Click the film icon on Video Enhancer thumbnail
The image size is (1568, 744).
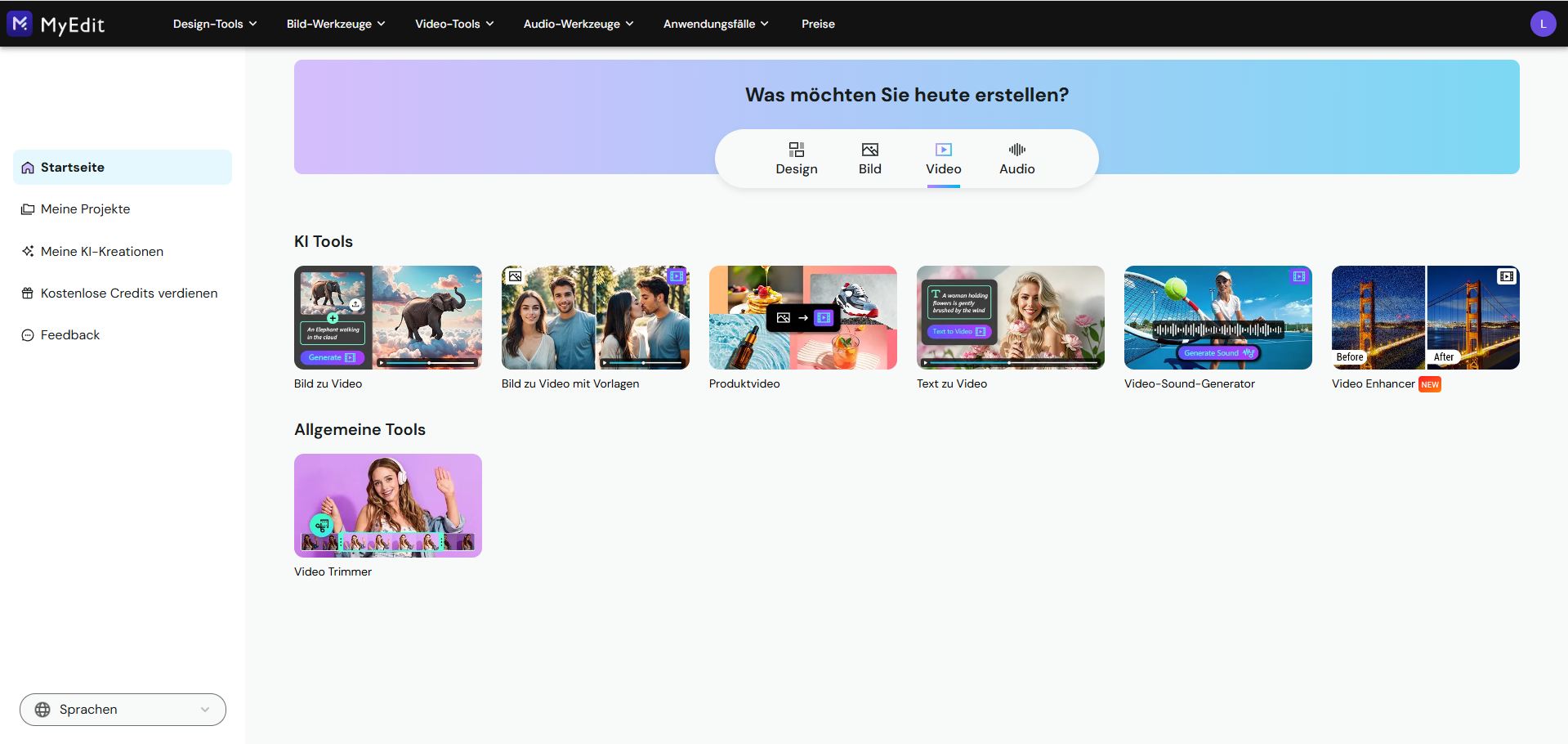click(1506, 277)
